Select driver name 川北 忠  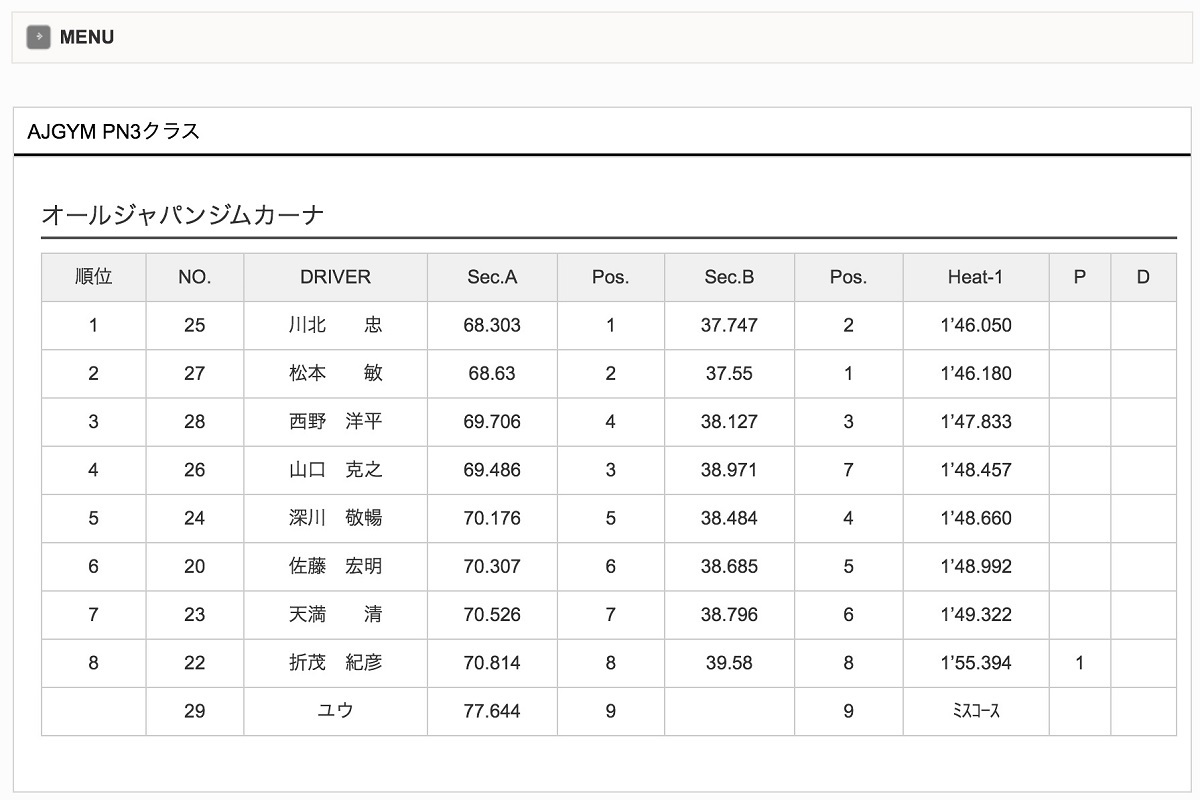pyautogui.click(x=335, y=325)
